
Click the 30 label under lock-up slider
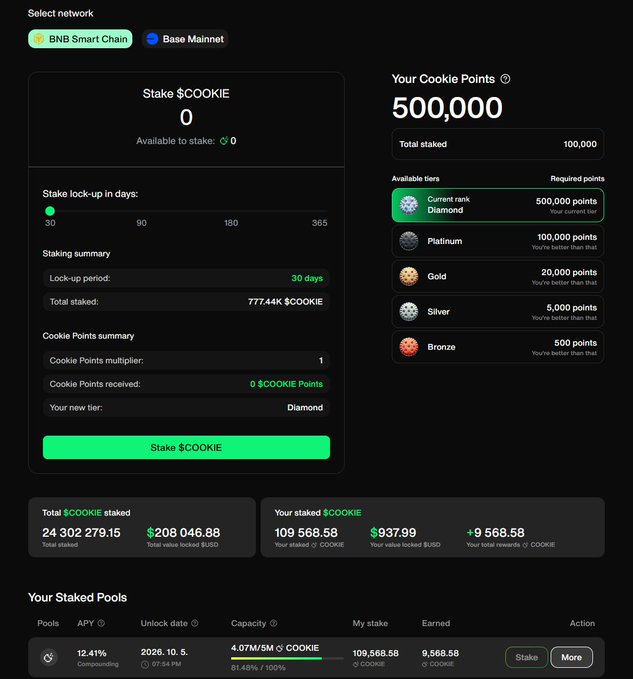[50, 223]
